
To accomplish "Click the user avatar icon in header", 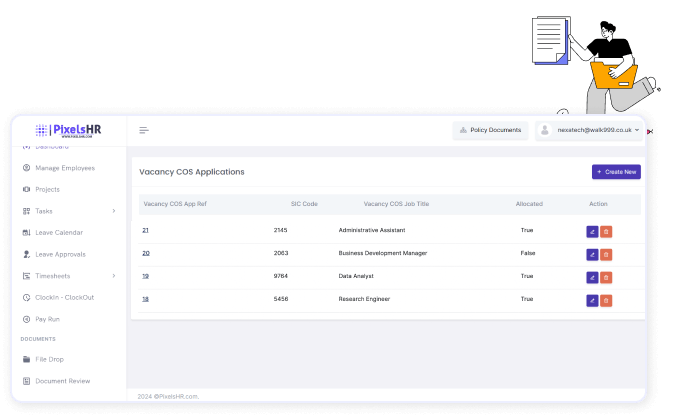I will point(546,130).
